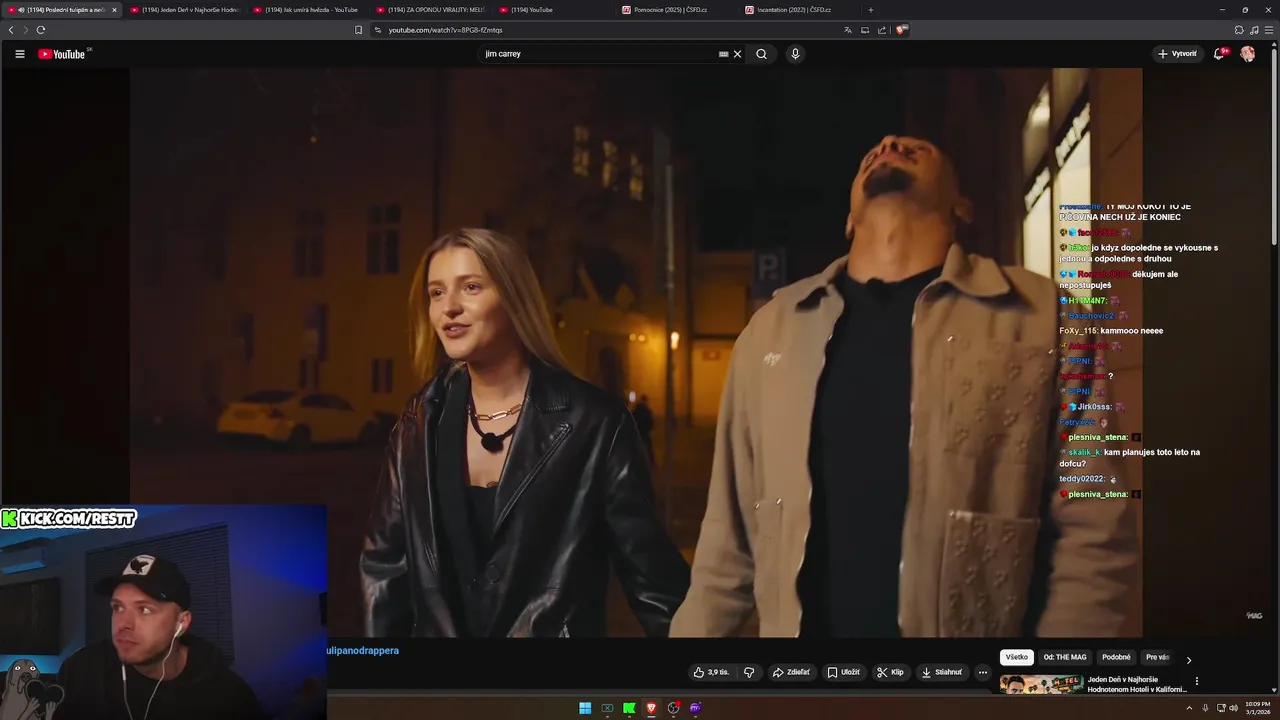This screenshot has width=1280, height=720.
Task: Switch to ZA OPONOU VIRALITY tab
Action: click(429, 10)
